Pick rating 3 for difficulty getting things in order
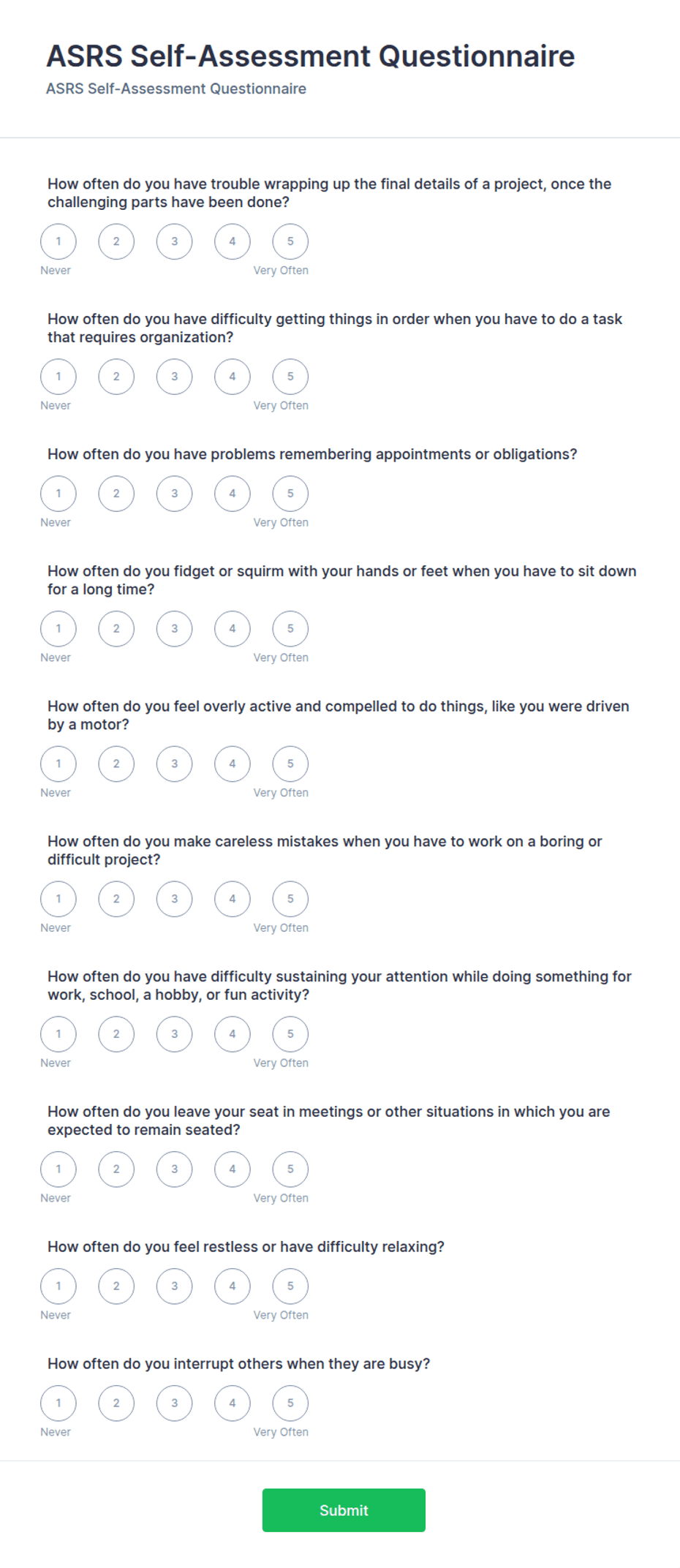Viewport: 680px width, 1568px height. click(x=174, y=377)
